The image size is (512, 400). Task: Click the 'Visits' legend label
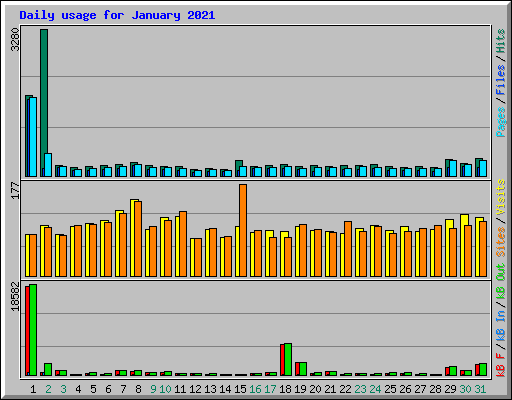point(501,197)
